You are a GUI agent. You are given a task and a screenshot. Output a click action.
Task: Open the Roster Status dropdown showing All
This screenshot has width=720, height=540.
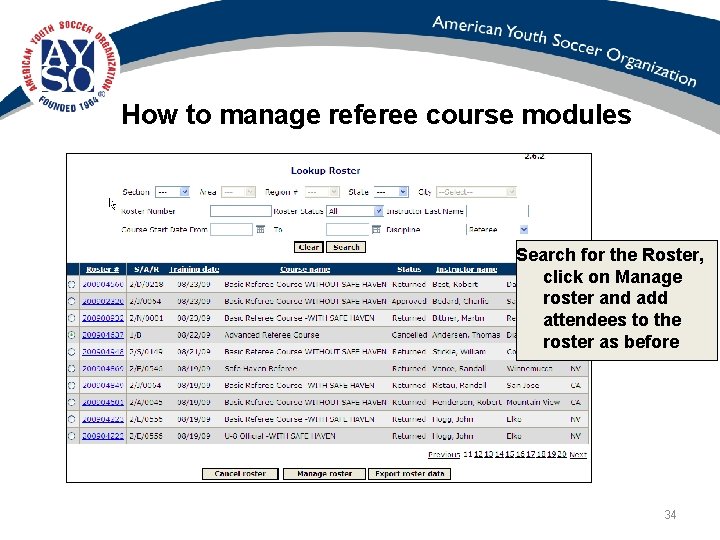click(x=354, y=211)
